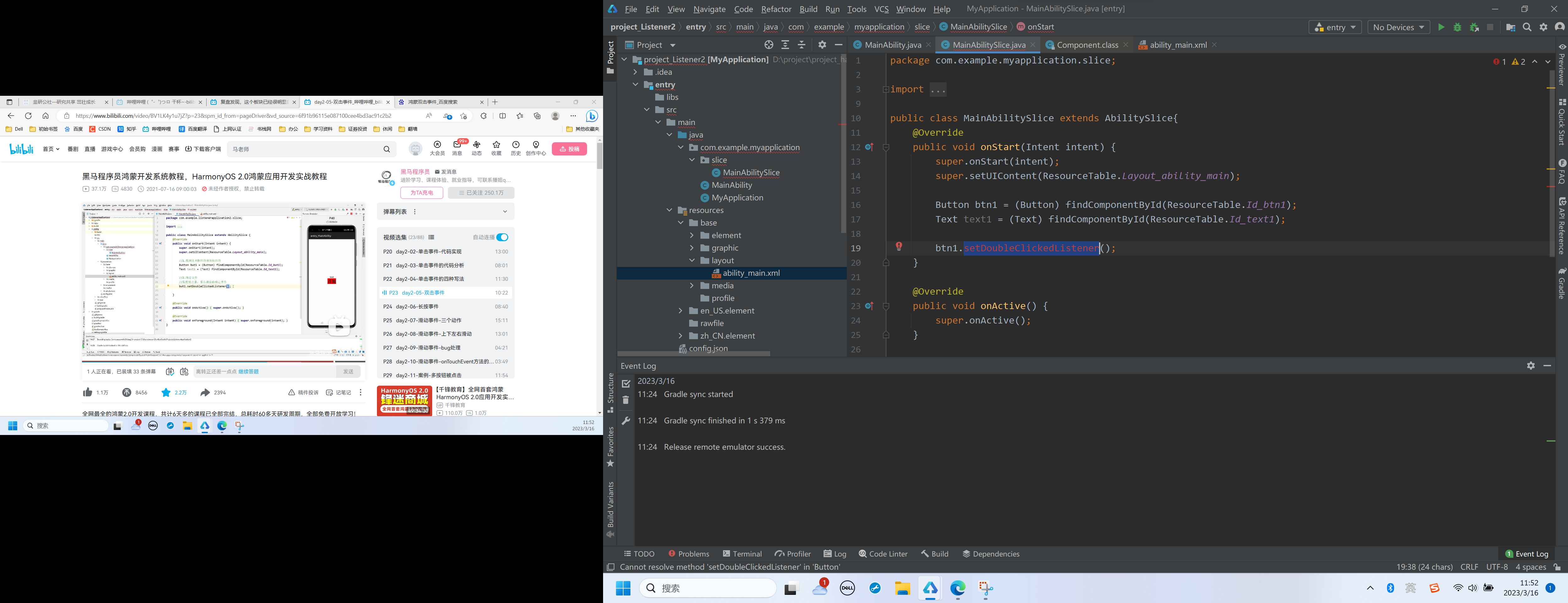Click the Select Opened File crosshair icon

pos(769,45)
